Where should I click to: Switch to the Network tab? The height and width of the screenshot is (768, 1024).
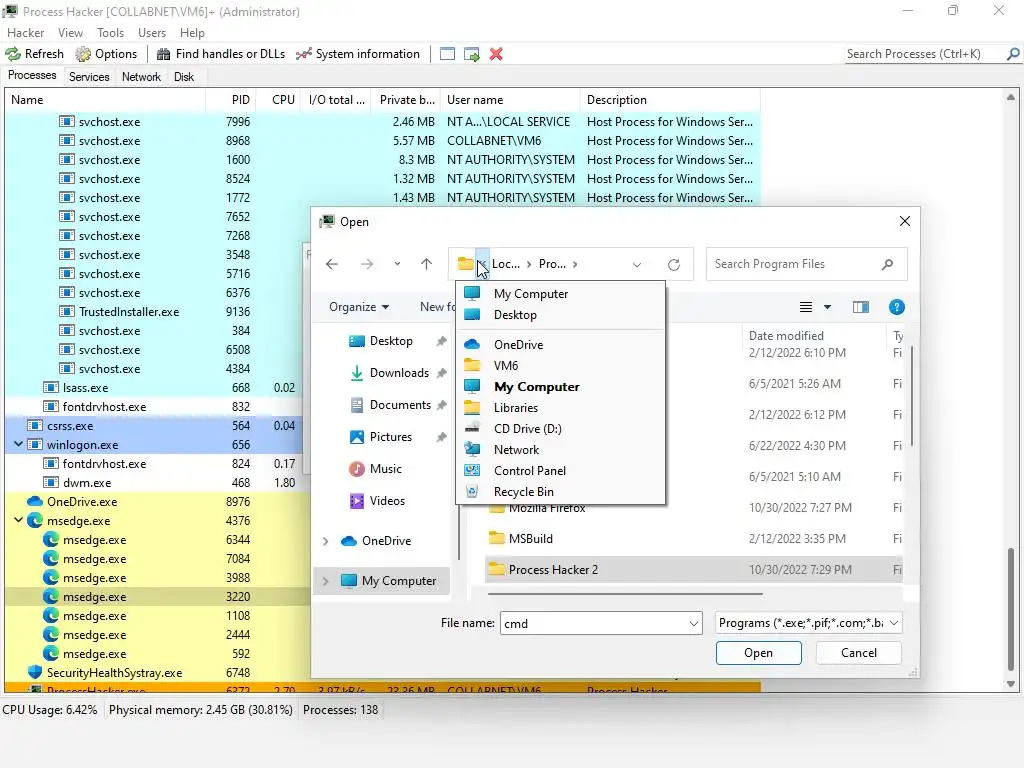click(141, 77)
